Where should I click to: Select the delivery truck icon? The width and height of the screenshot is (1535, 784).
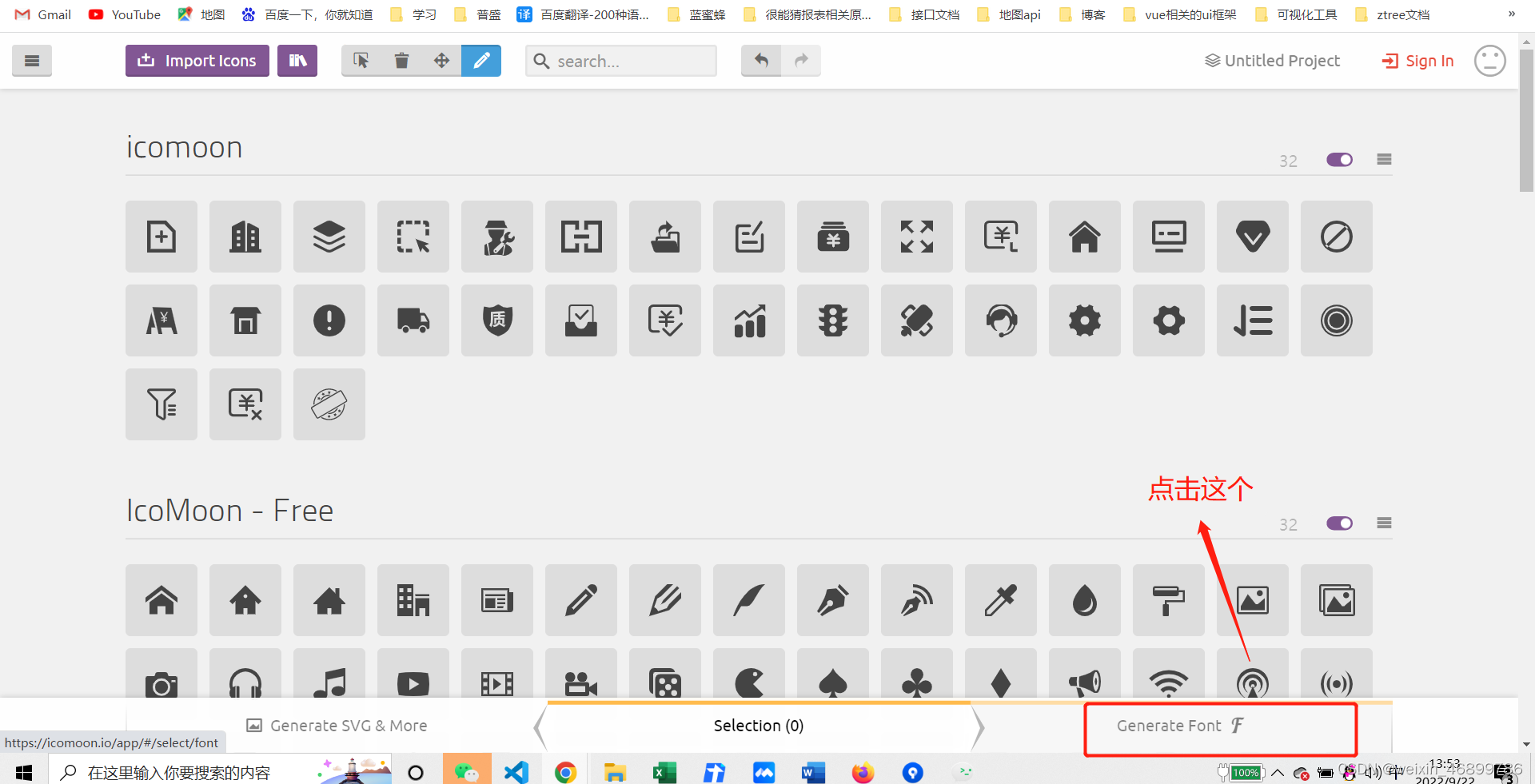click(413, 320)
